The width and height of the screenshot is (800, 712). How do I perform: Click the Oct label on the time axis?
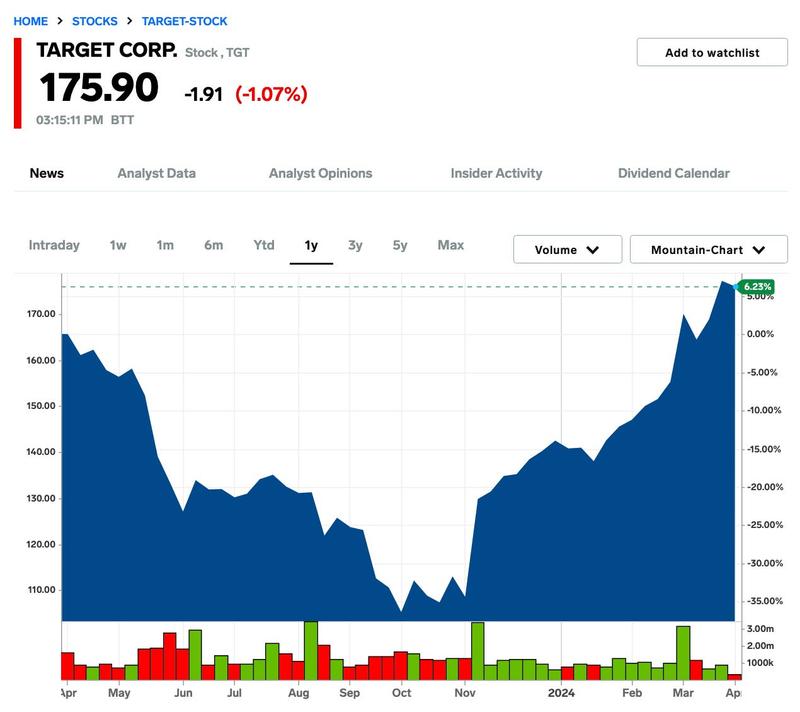pyautogui.click(x=402, y=693)
